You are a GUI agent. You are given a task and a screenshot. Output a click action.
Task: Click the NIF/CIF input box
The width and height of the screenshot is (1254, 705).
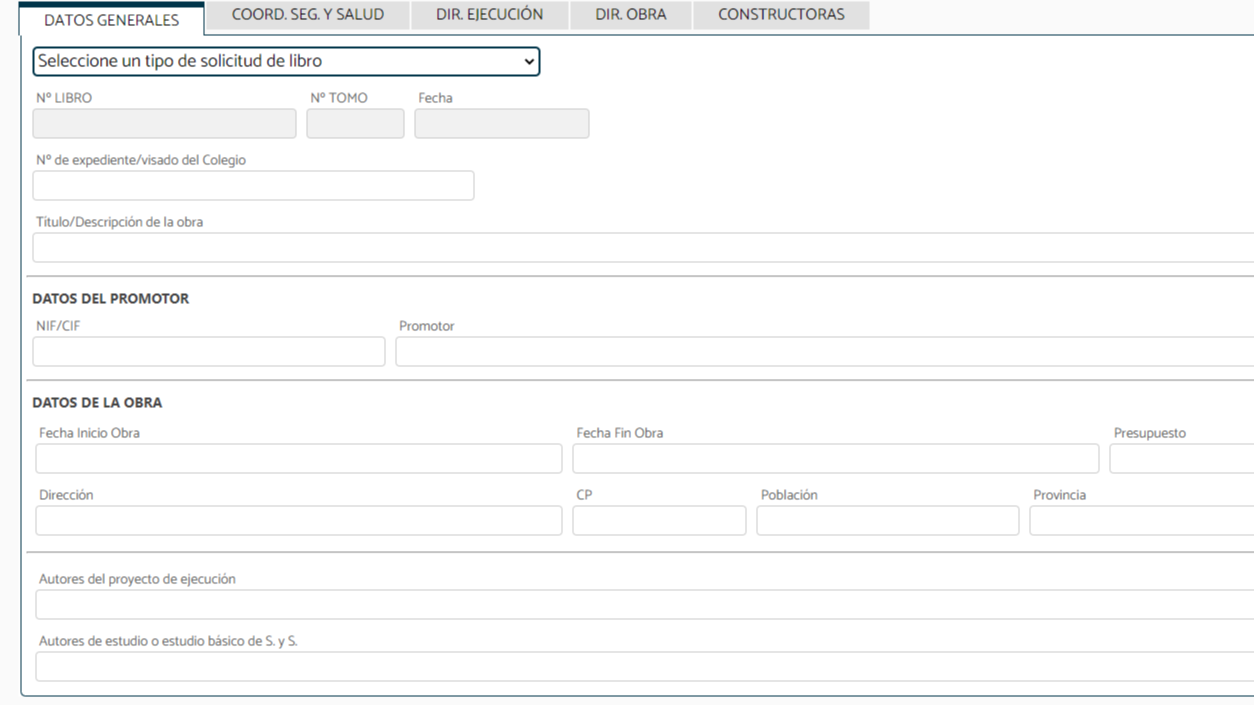point(208,352)
